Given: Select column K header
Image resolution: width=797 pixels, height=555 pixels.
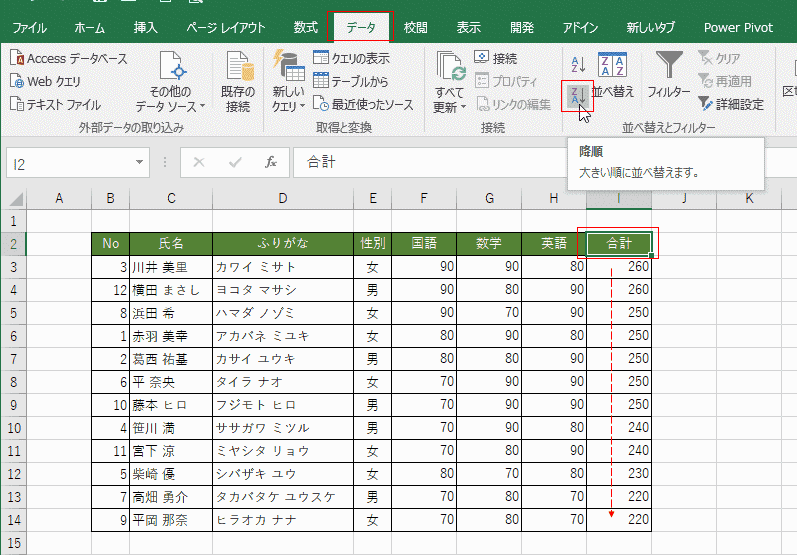Looking at the screenshot, I should click(x=749, y=199).
